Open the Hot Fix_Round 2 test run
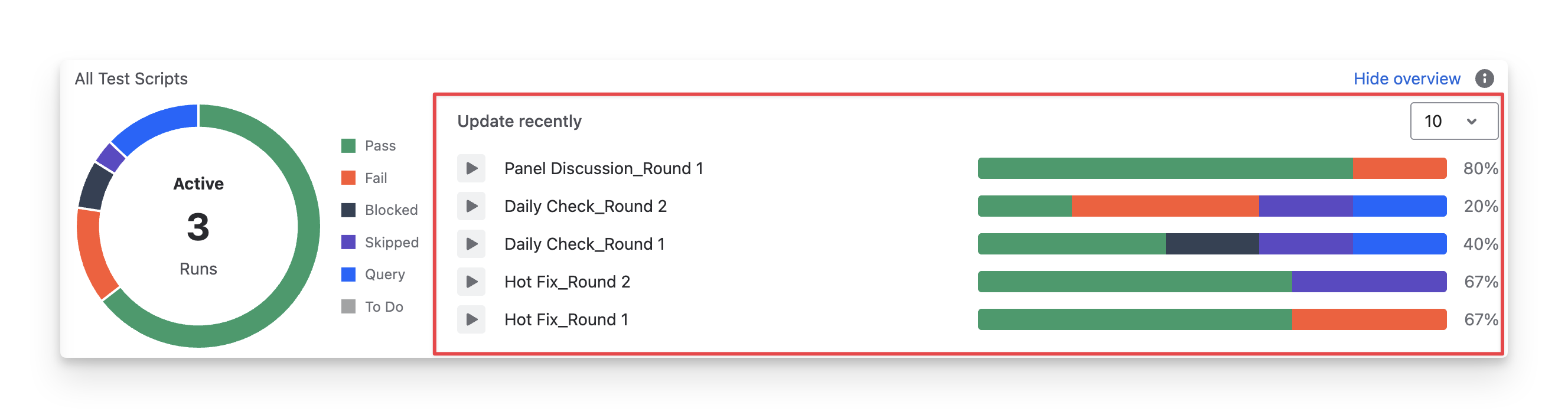 (x=567, y=282)
